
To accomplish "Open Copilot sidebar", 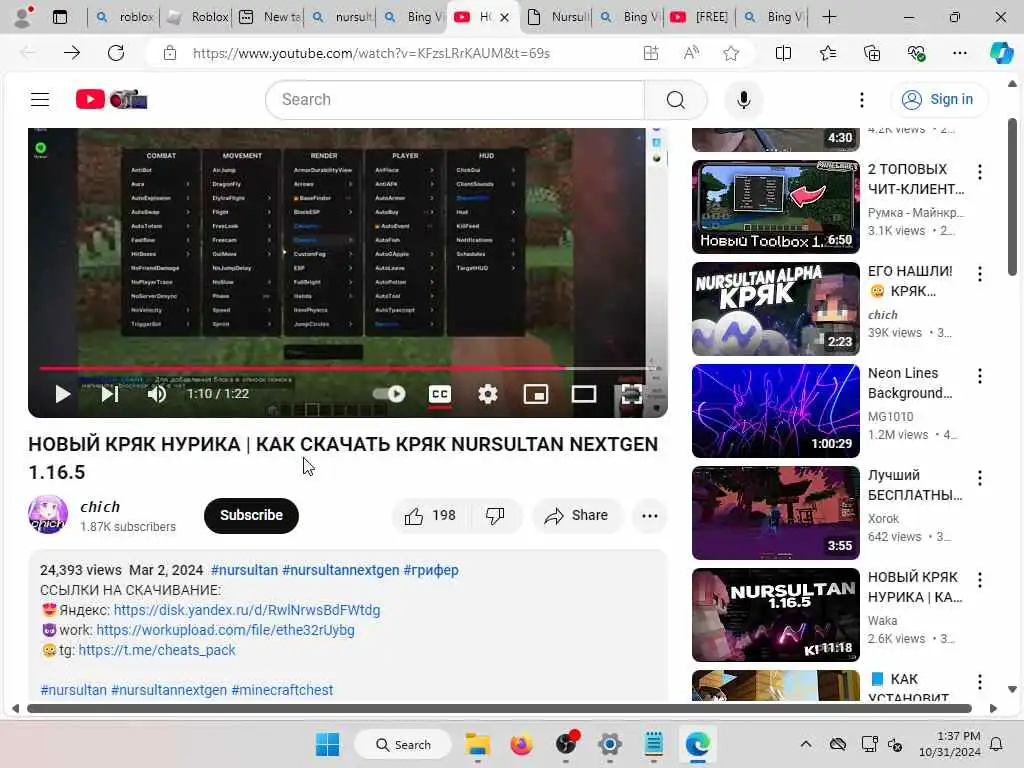I will 1001,53.
